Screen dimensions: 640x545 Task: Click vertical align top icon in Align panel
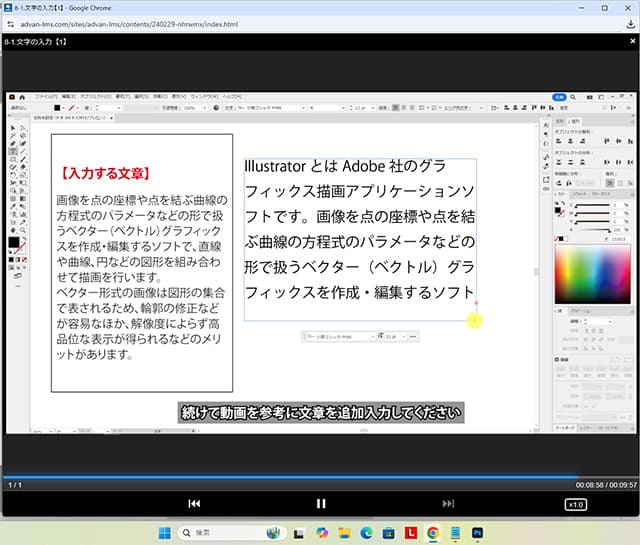pyautogui.click(x=607, y=141)
